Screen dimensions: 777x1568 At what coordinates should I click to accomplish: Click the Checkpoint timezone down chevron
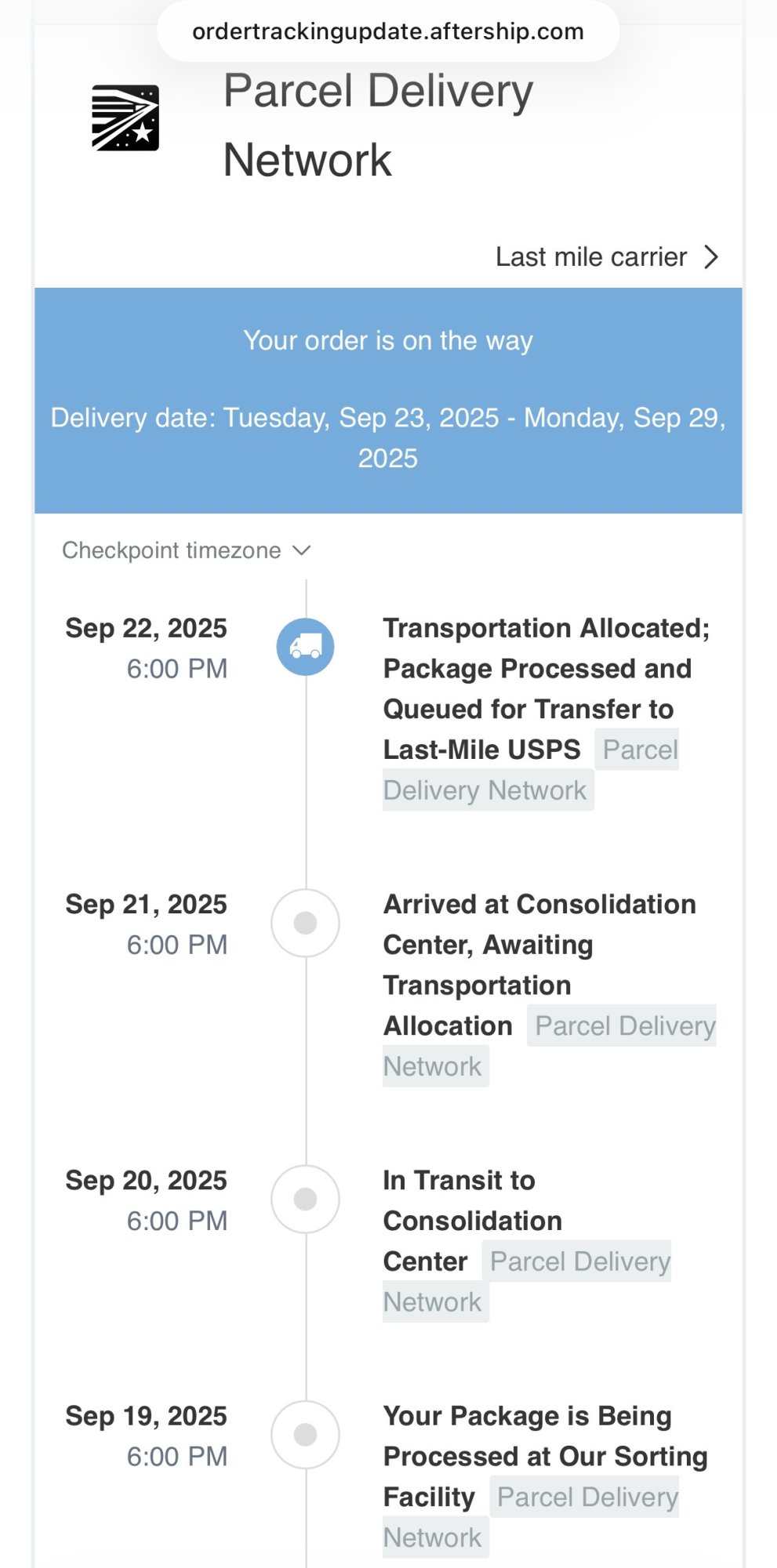click(302, 550)
